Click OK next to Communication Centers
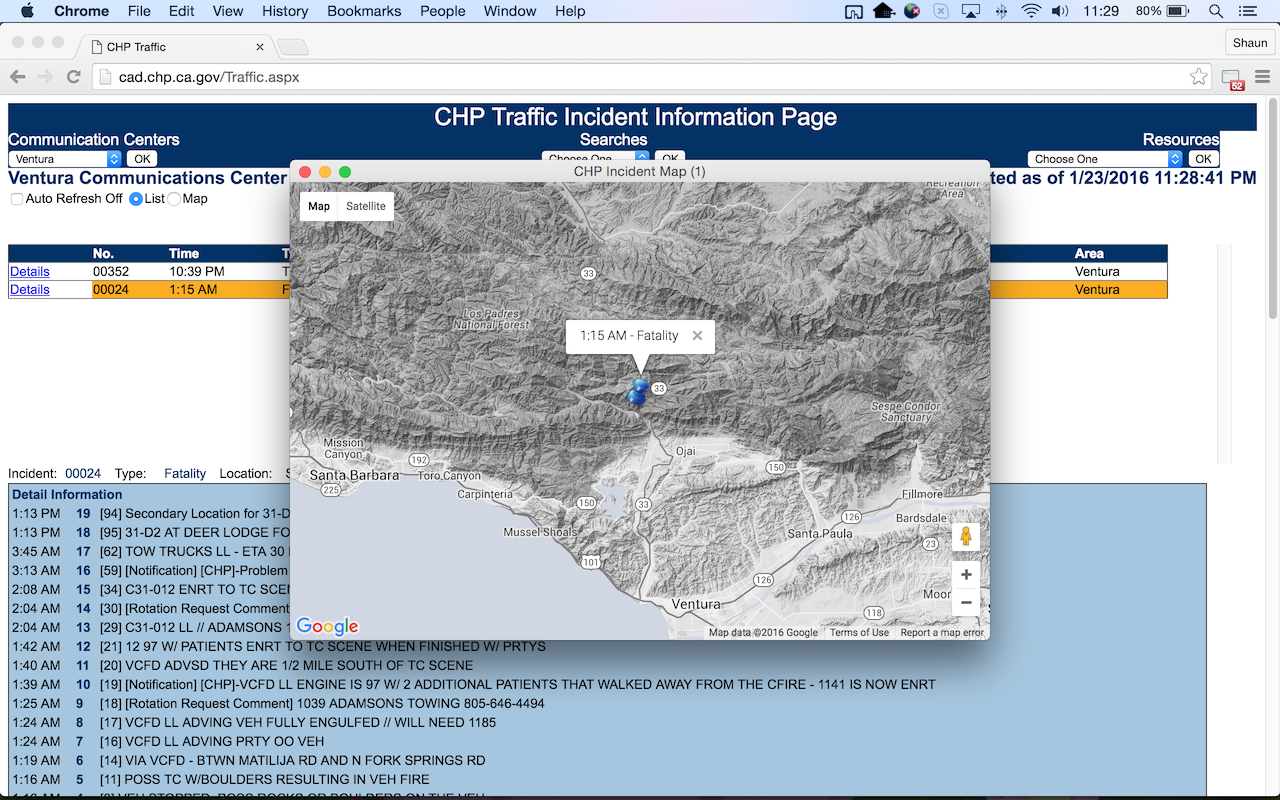The width and height of the screenshot is (1280, 800). 142,159
